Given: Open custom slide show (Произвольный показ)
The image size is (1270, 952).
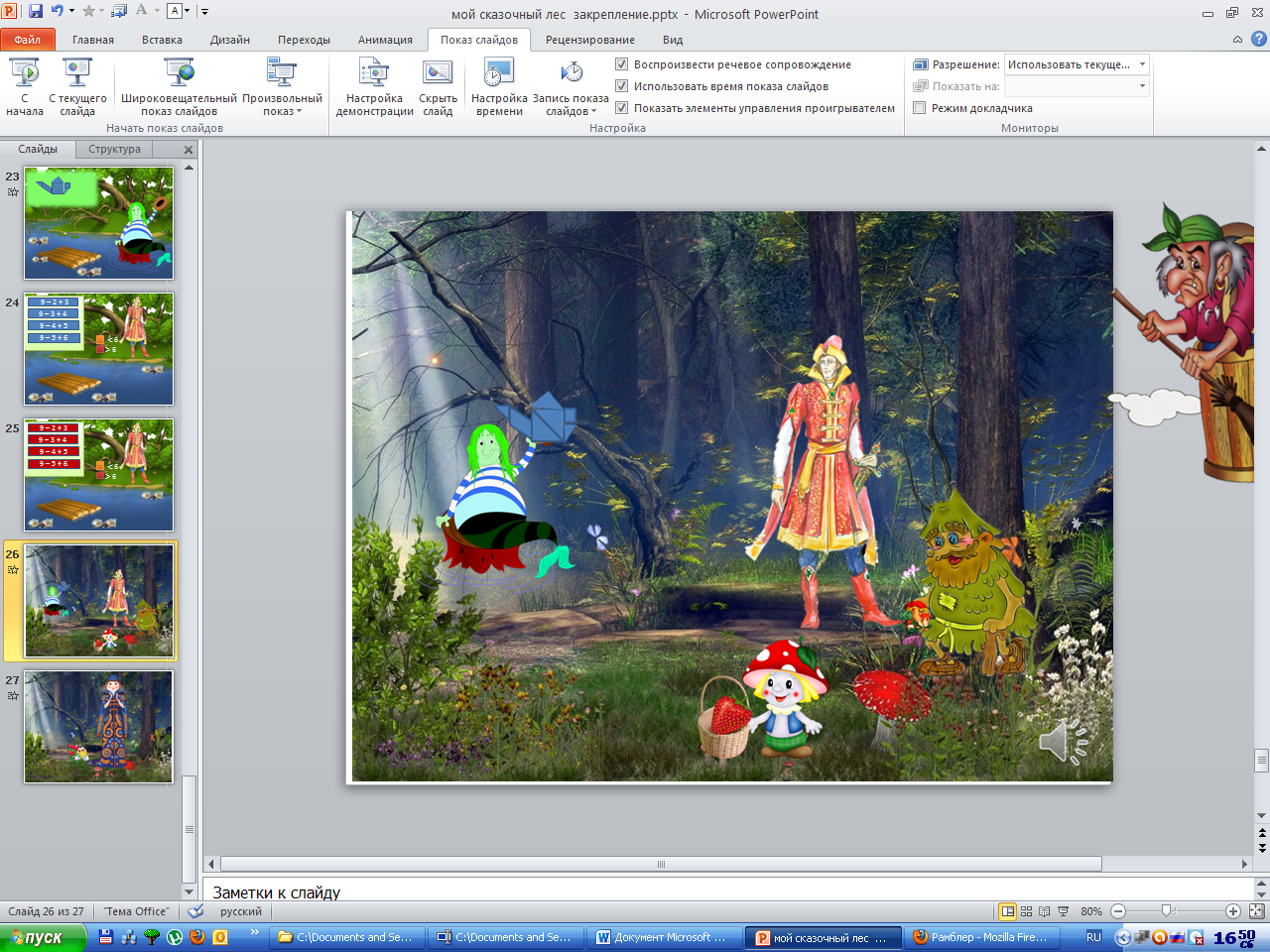Looking at the screenshot, I should coord(282,87).
